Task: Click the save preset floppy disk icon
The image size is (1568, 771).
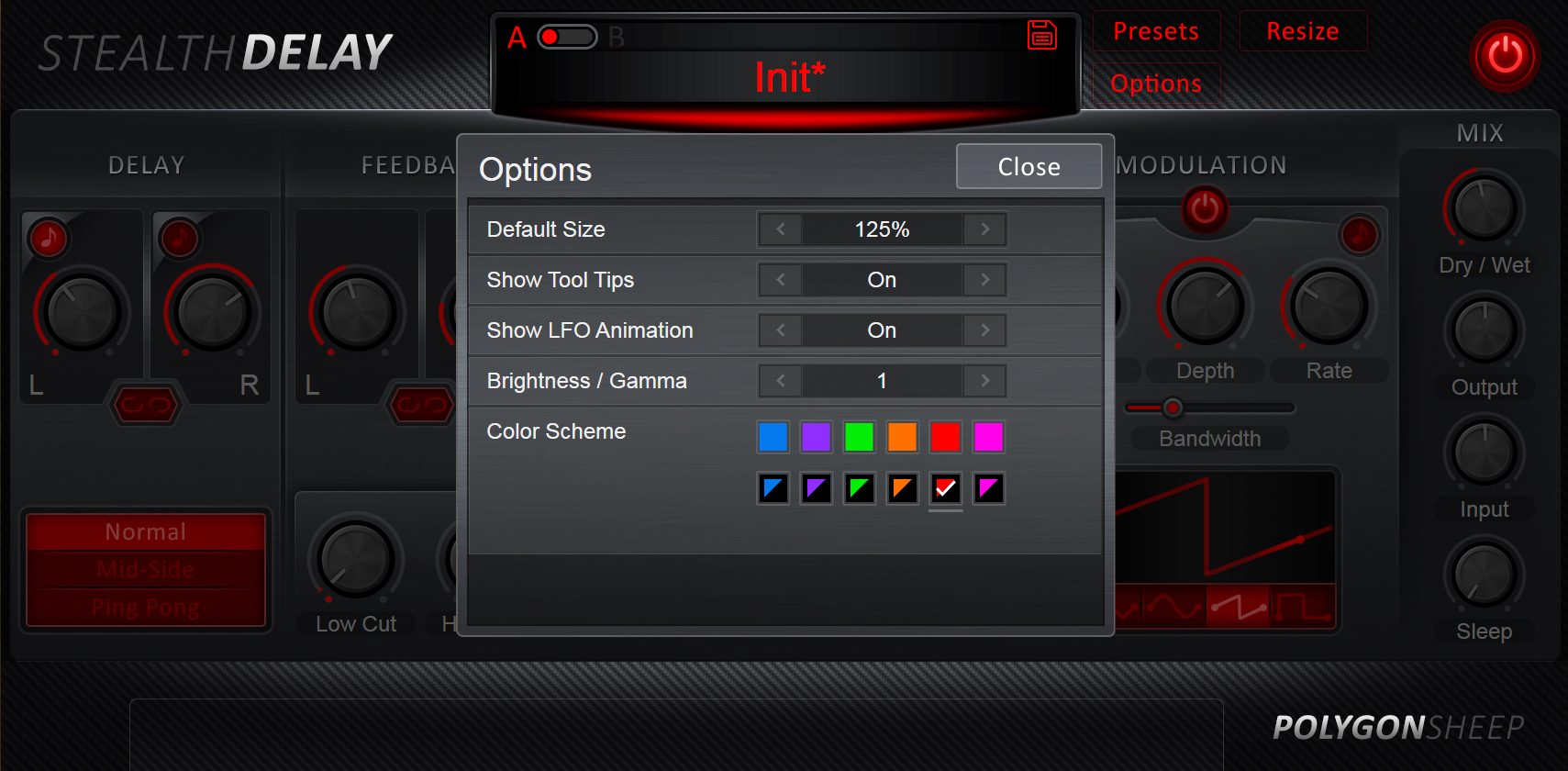Action: tap(1041, 35)
